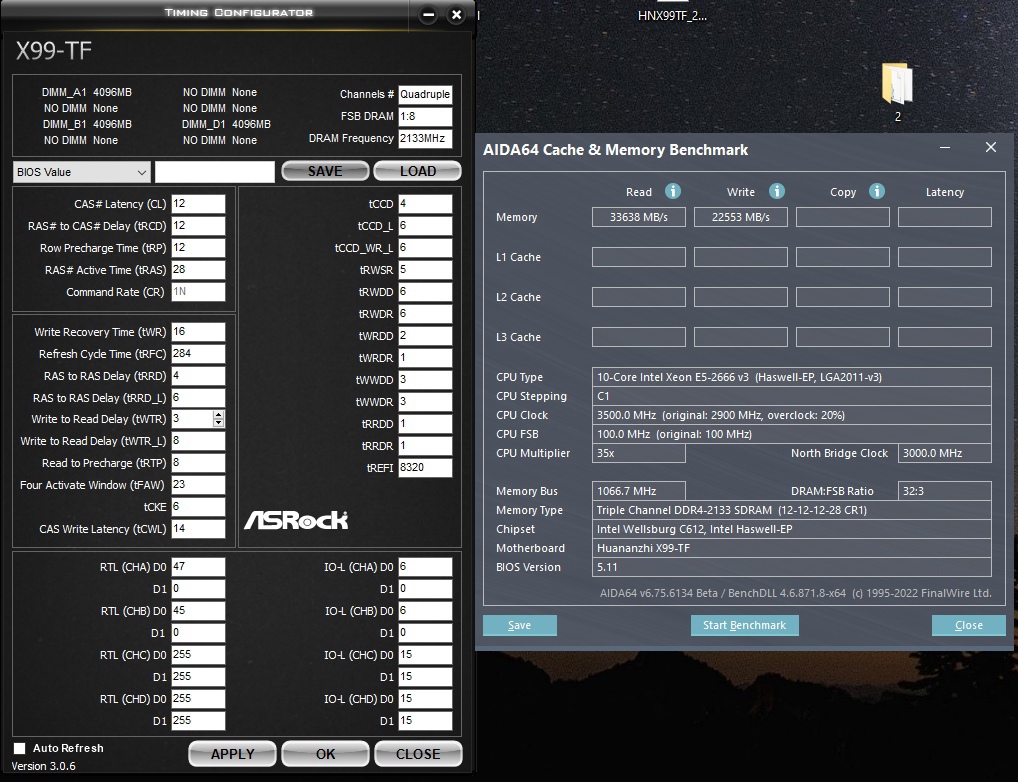Screen dimensions: 1018x782
Task: Click the tRCD value field
Action: pos(198,226)
